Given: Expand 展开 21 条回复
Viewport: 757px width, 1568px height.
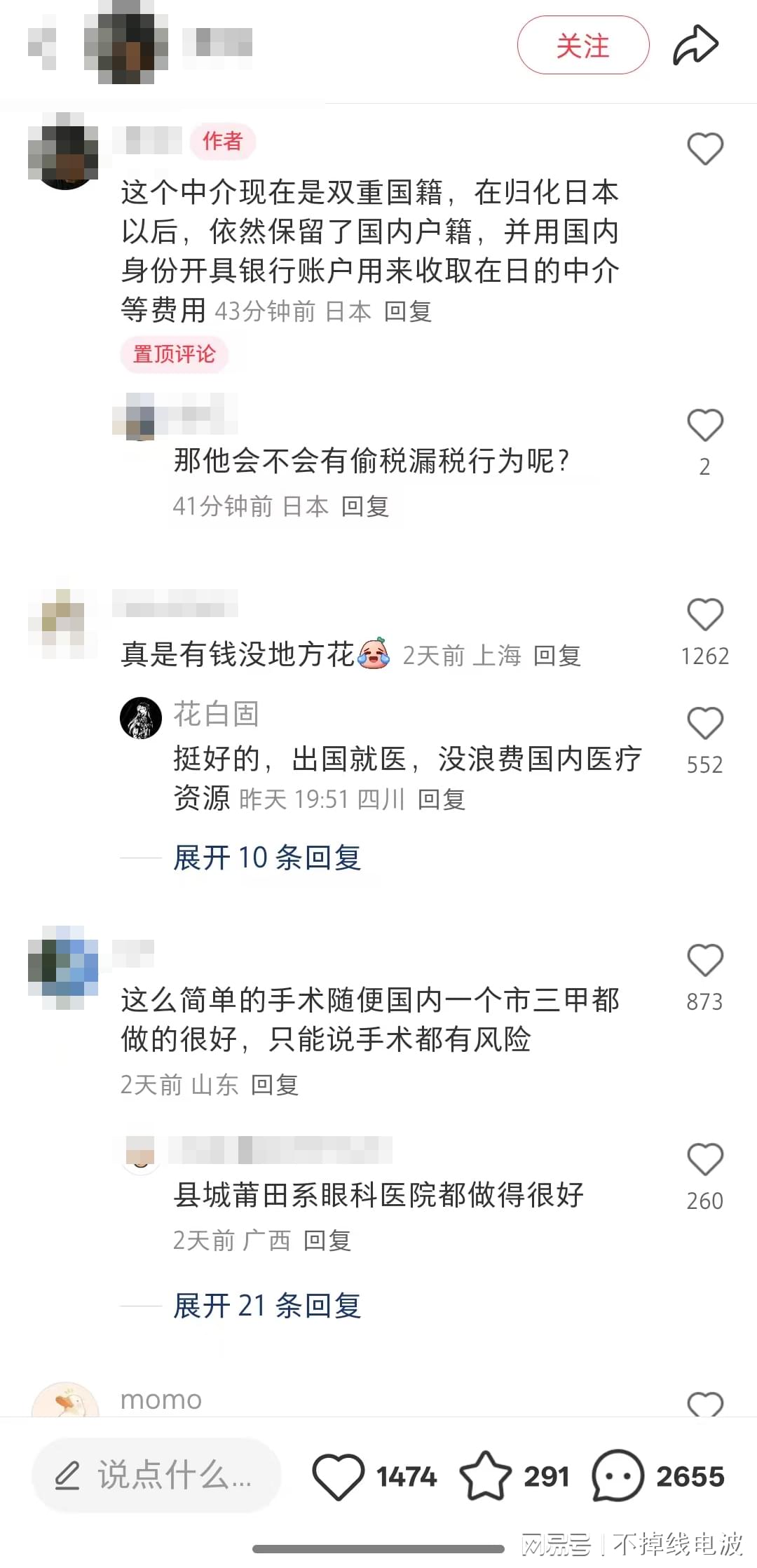Looking at the screenshot, I should (267, 1306).
